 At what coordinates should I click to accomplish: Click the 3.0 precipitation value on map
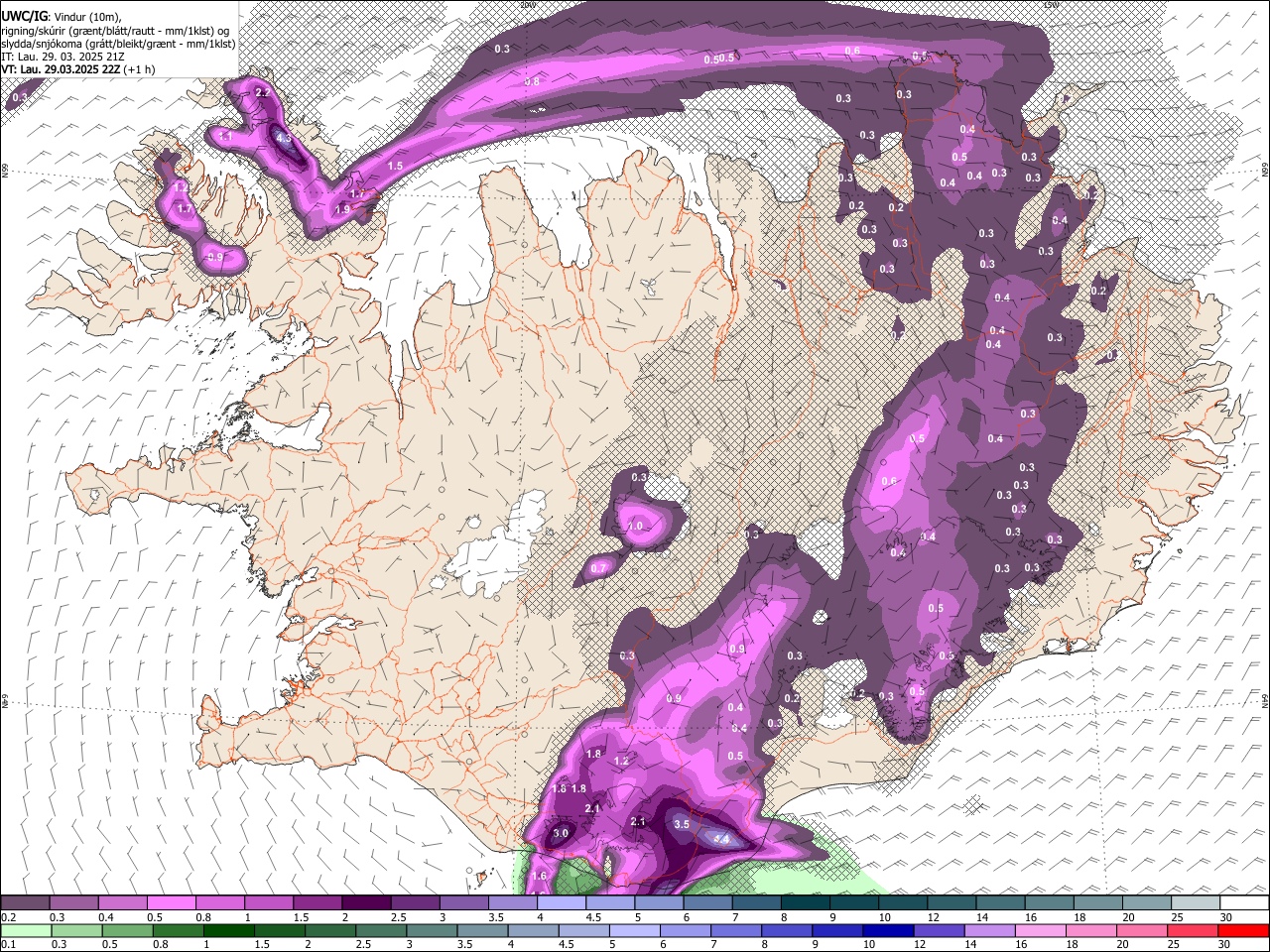561,833
